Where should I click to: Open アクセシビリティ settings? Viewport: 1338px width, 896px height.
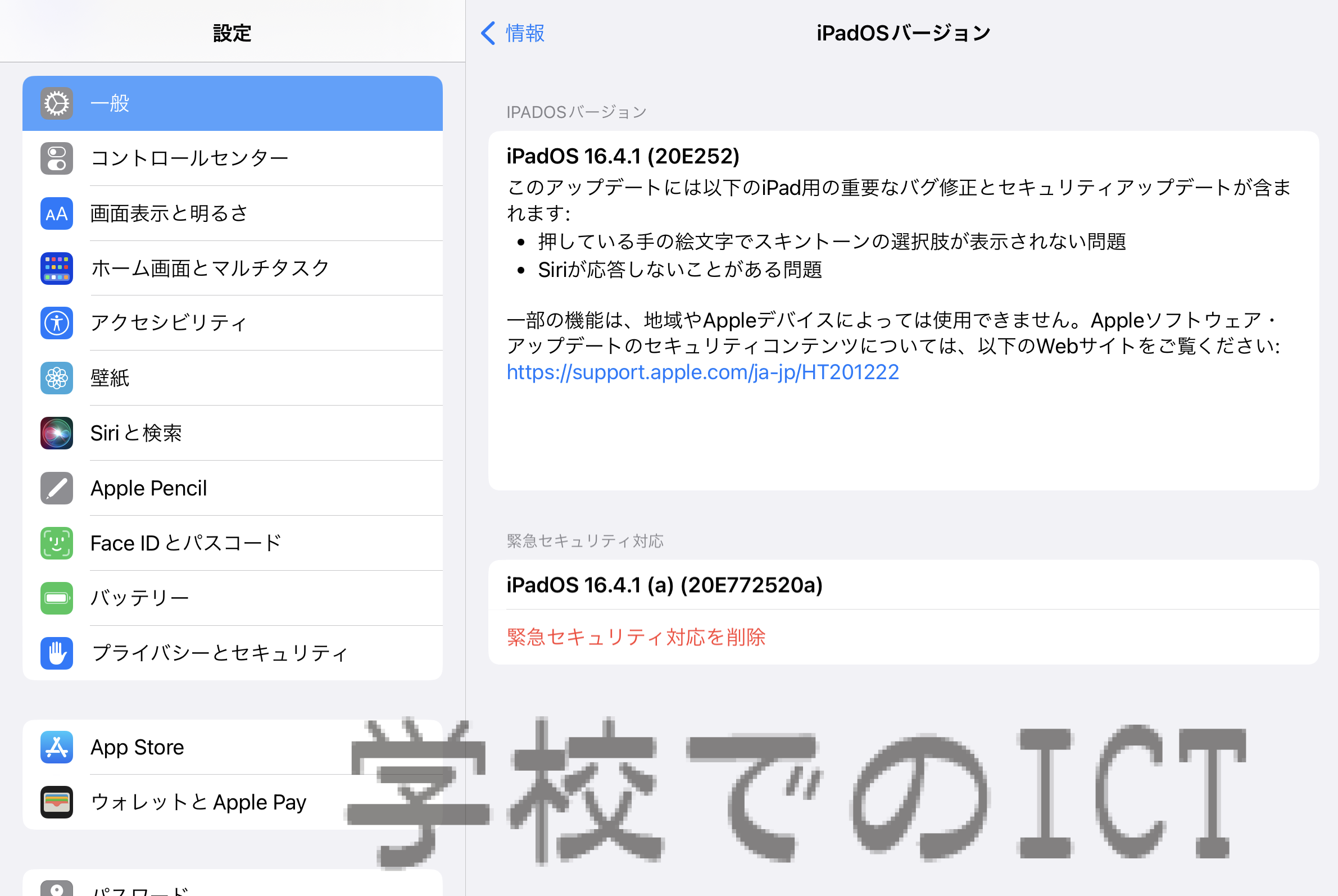pyautogui.click(x=233, y=323)
